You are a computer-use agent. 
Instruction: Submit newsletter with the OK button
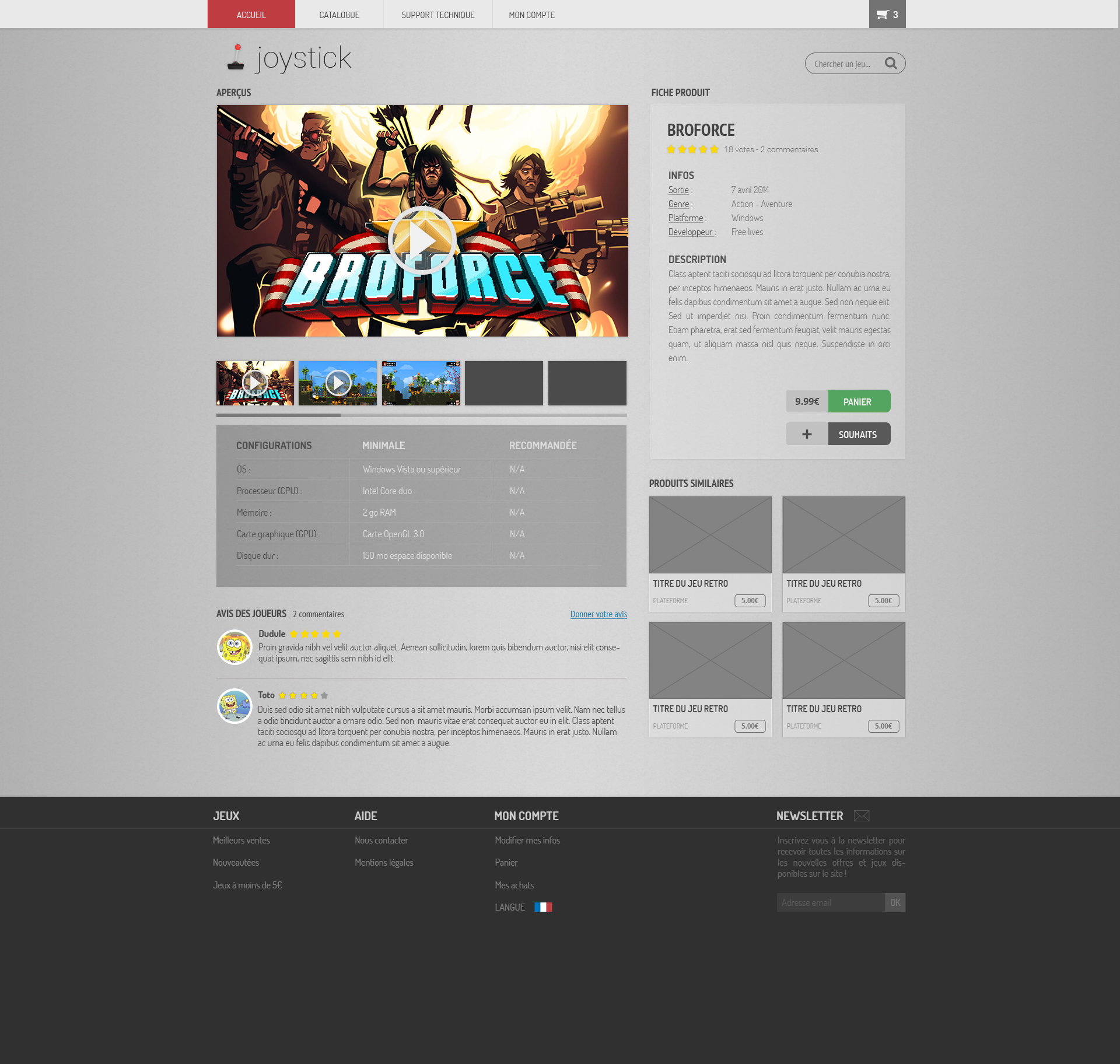click(x=895, y=902)
